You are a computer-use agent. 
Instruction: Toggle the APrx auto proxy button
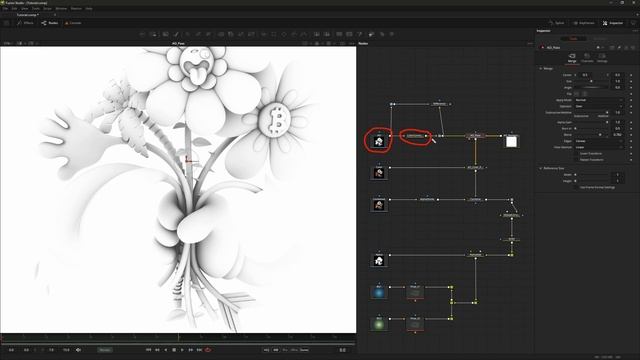point(294,350)
